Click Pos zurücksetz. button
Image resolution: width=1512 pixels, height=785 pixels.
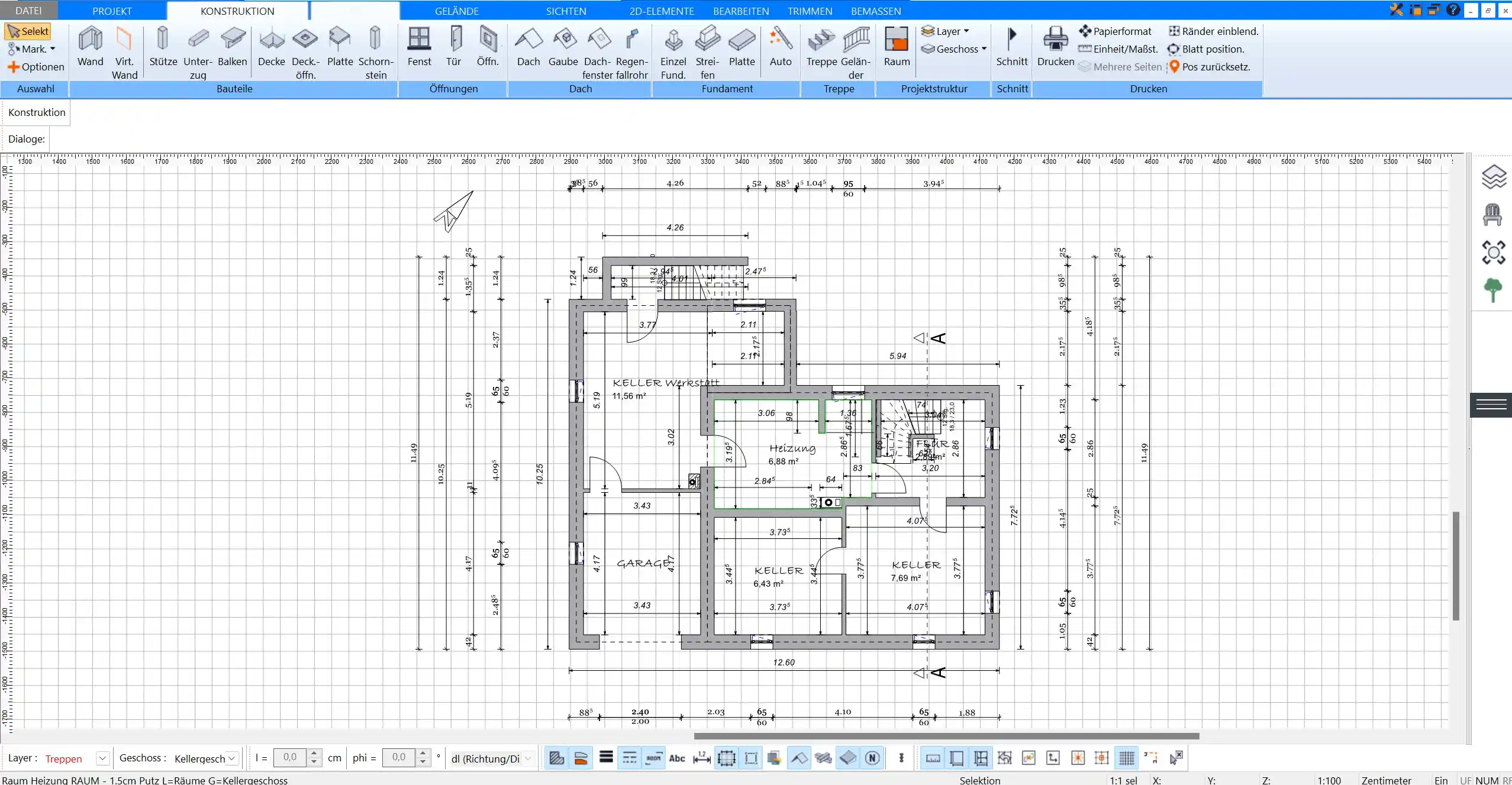click(x=1210, y=67)
